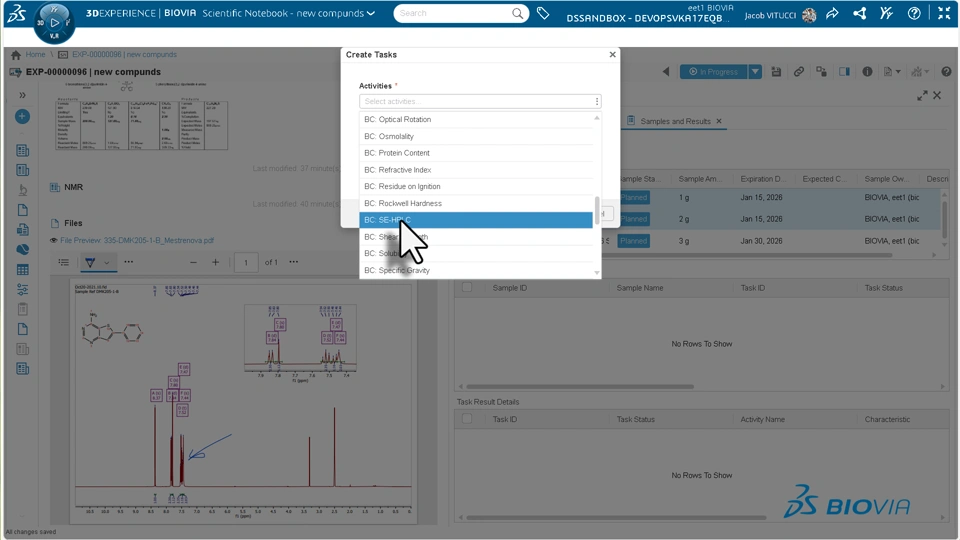The width and height of the screenshot is (960, 540).
Task: Open the Files section
Action: point(73,223)
